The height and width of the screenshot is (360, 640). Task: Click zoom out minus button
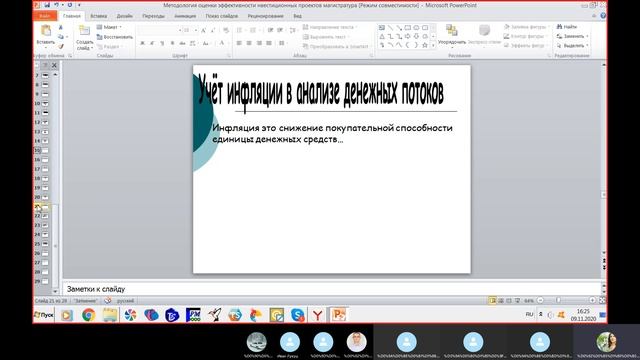(x=540, y=300)
